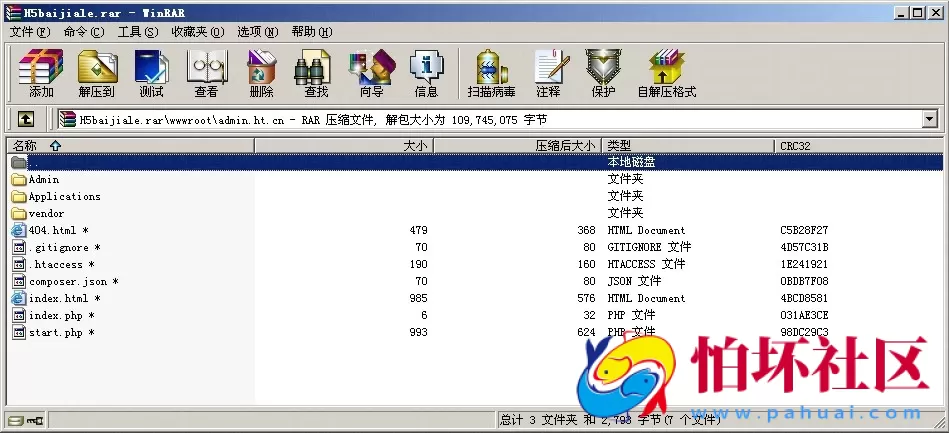Click the JSON 文件 type cell
This screenshot has width=949, height=433.
[x=634, y=281]
